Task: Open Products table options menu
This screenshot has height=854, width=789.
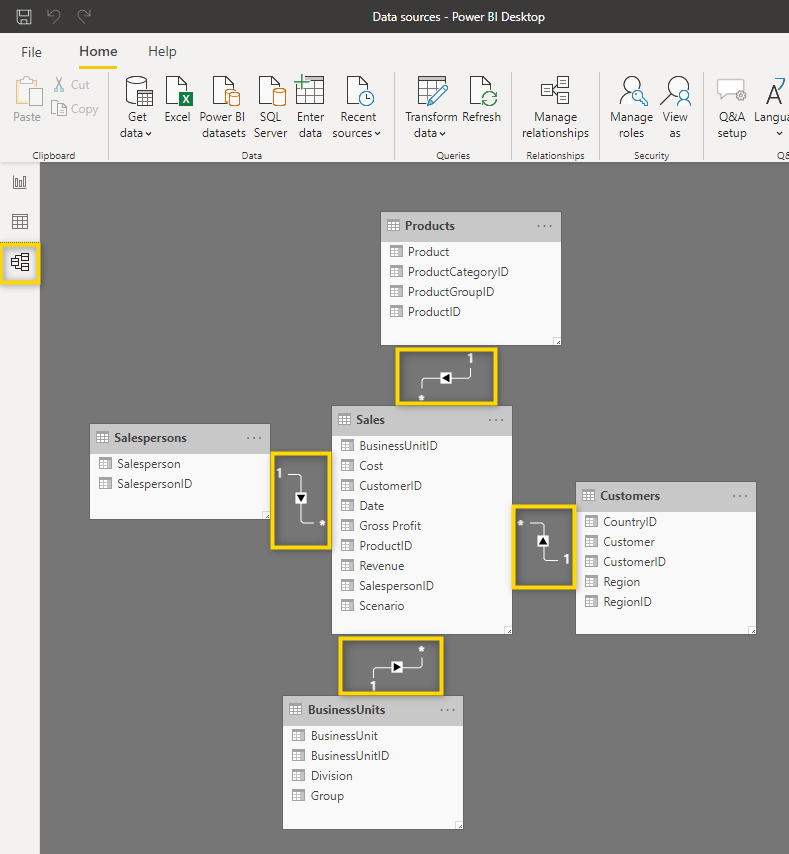Action: (x=545, y=226)
